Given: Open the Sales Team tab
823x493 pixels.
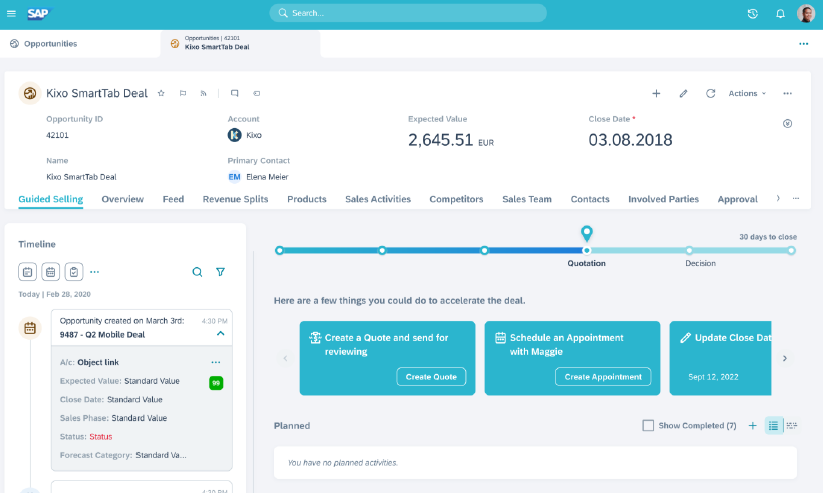Looking at the screenshot, I should pyautogui.click(x=527, y=199).
